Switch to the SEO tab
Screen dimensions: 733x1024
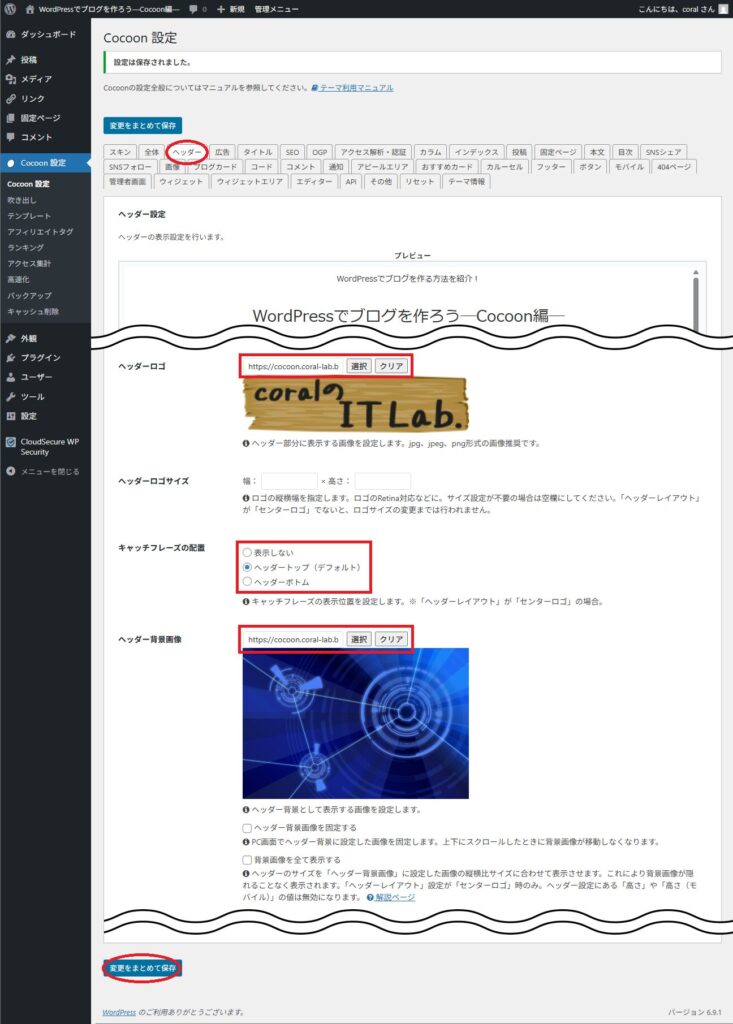[292, 152]
